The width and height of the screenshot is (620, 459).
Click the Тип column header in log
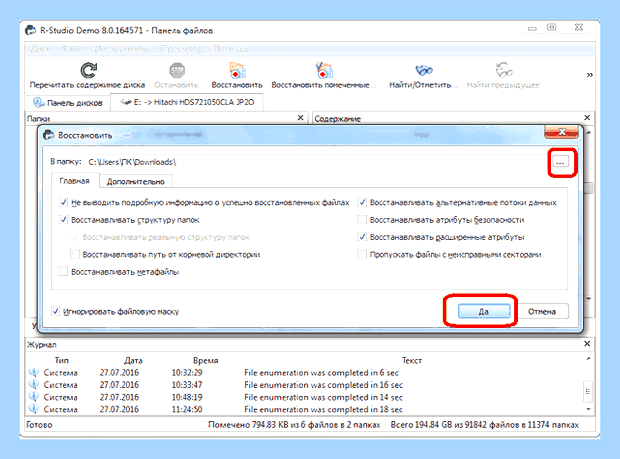(62, 360)
